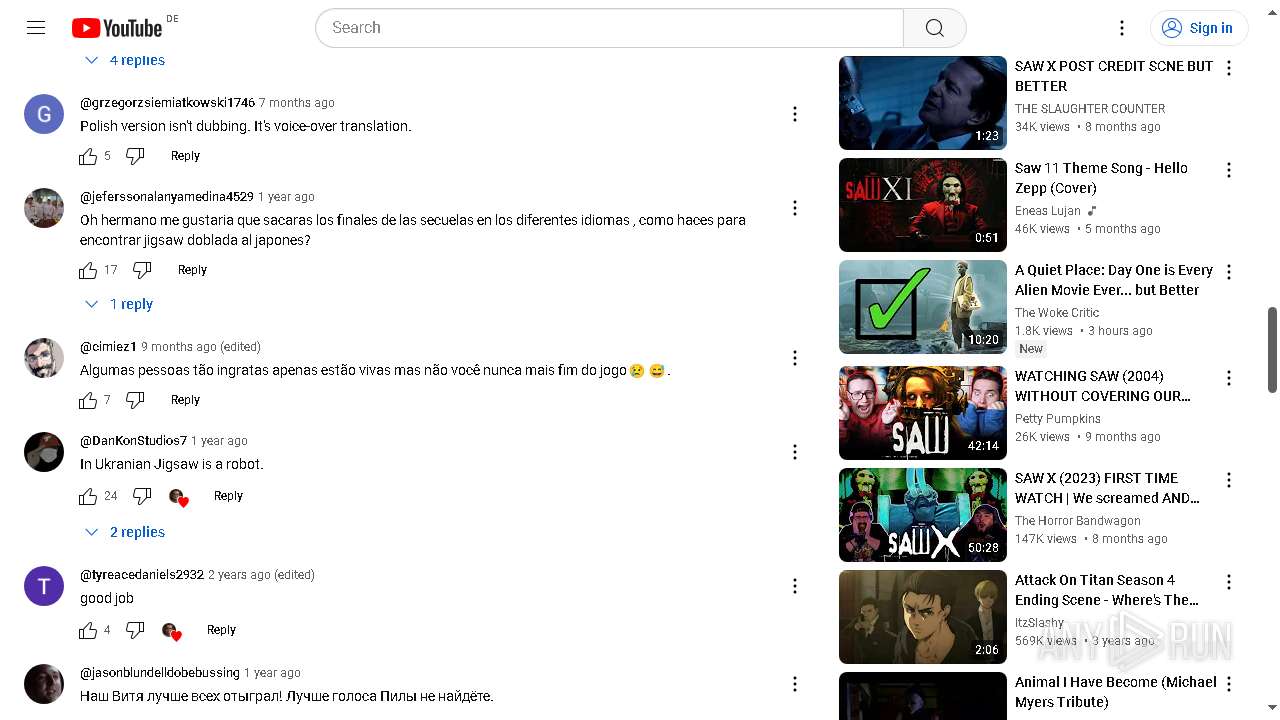The width and height of the screenshot is (1280, 720).
Task: Open @tyreacedaniels2932 channel link
Action: click(x=142, y=575)
